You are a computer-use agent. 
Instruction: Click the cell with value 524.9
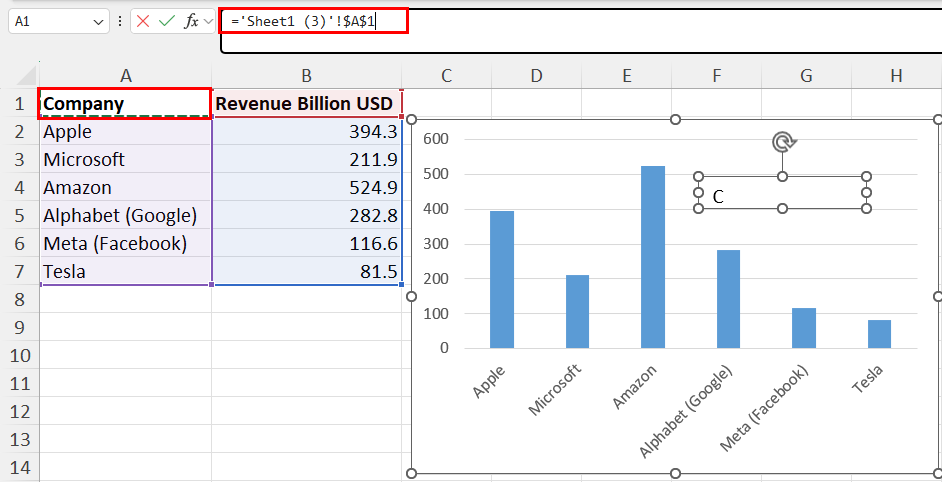(306, 188)
